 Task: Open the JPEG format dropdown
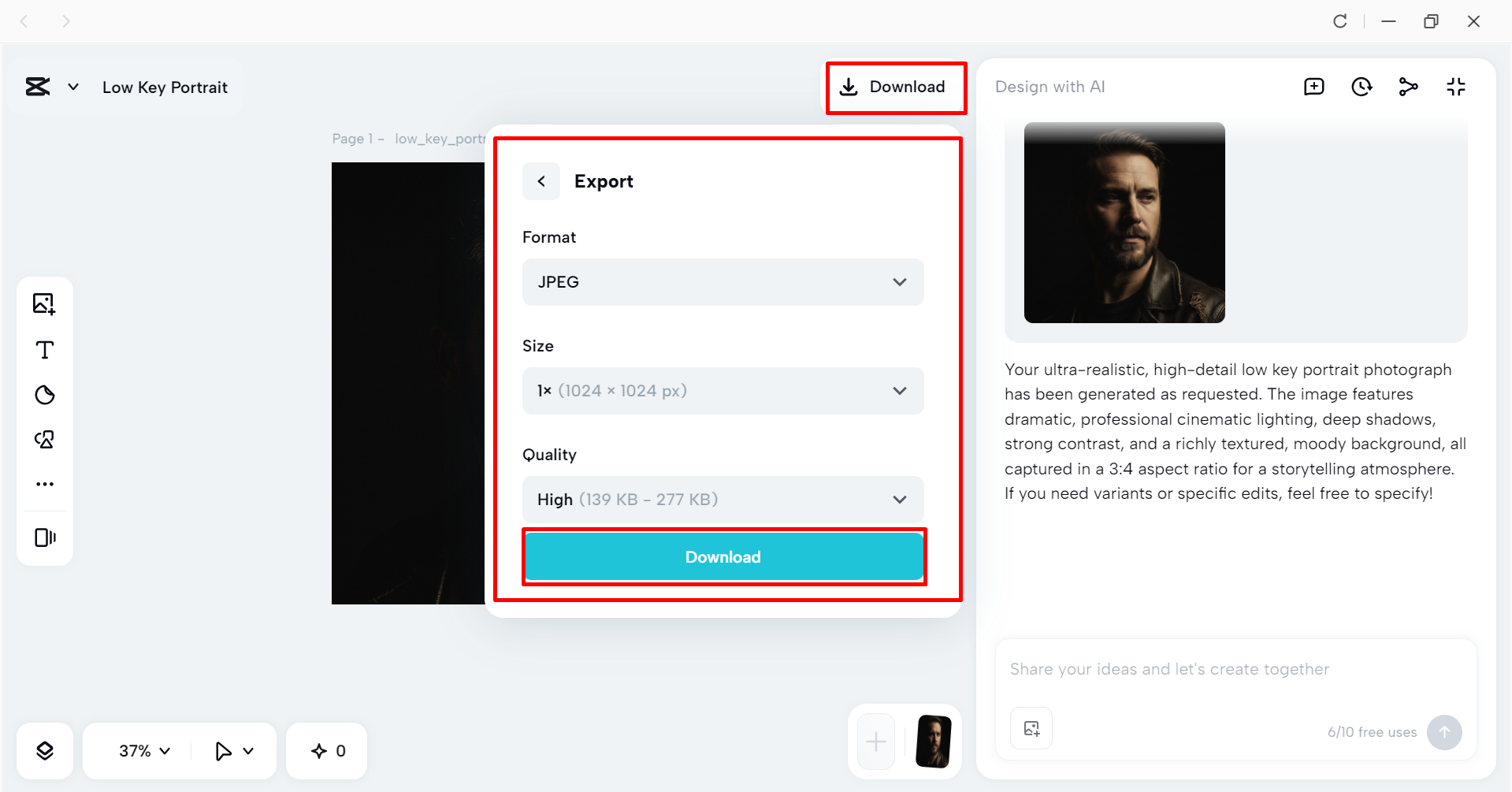click(x=723, y=282)
